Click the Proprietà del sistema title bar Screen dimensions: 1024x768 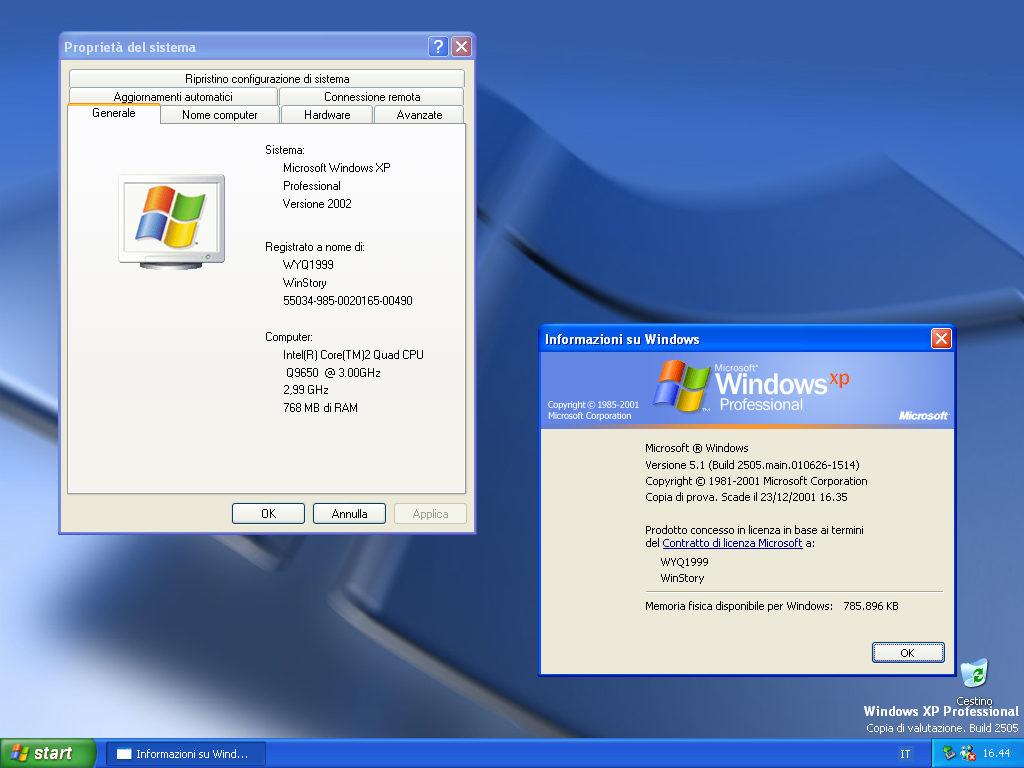(242, 47)
